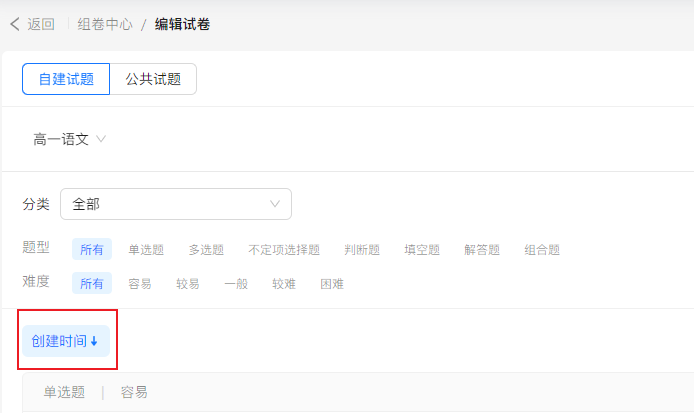Click 编辑试卷 breadcrumb text

pyautogui.click(x=182, y=24)
